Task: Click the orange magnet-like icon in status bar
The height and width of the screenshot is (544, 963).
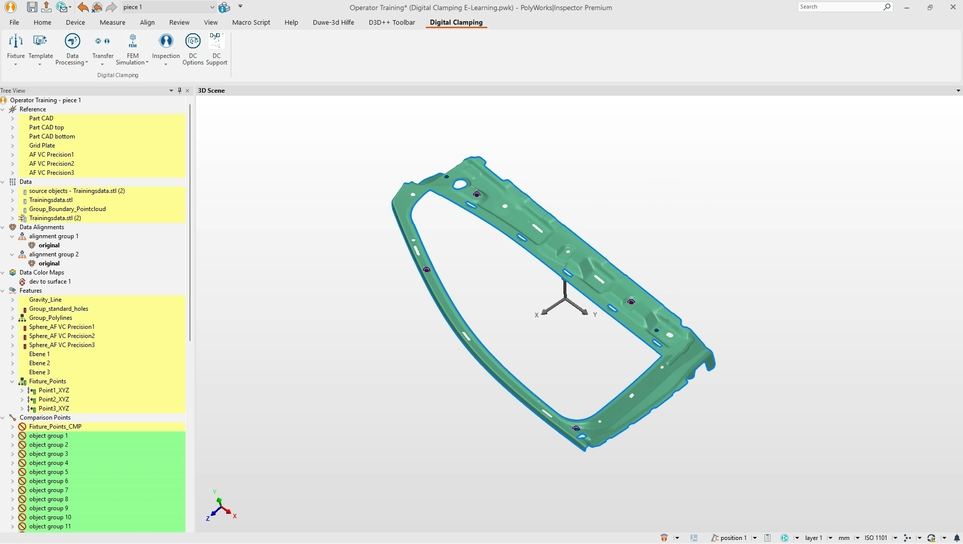Action: pos(664,538)
